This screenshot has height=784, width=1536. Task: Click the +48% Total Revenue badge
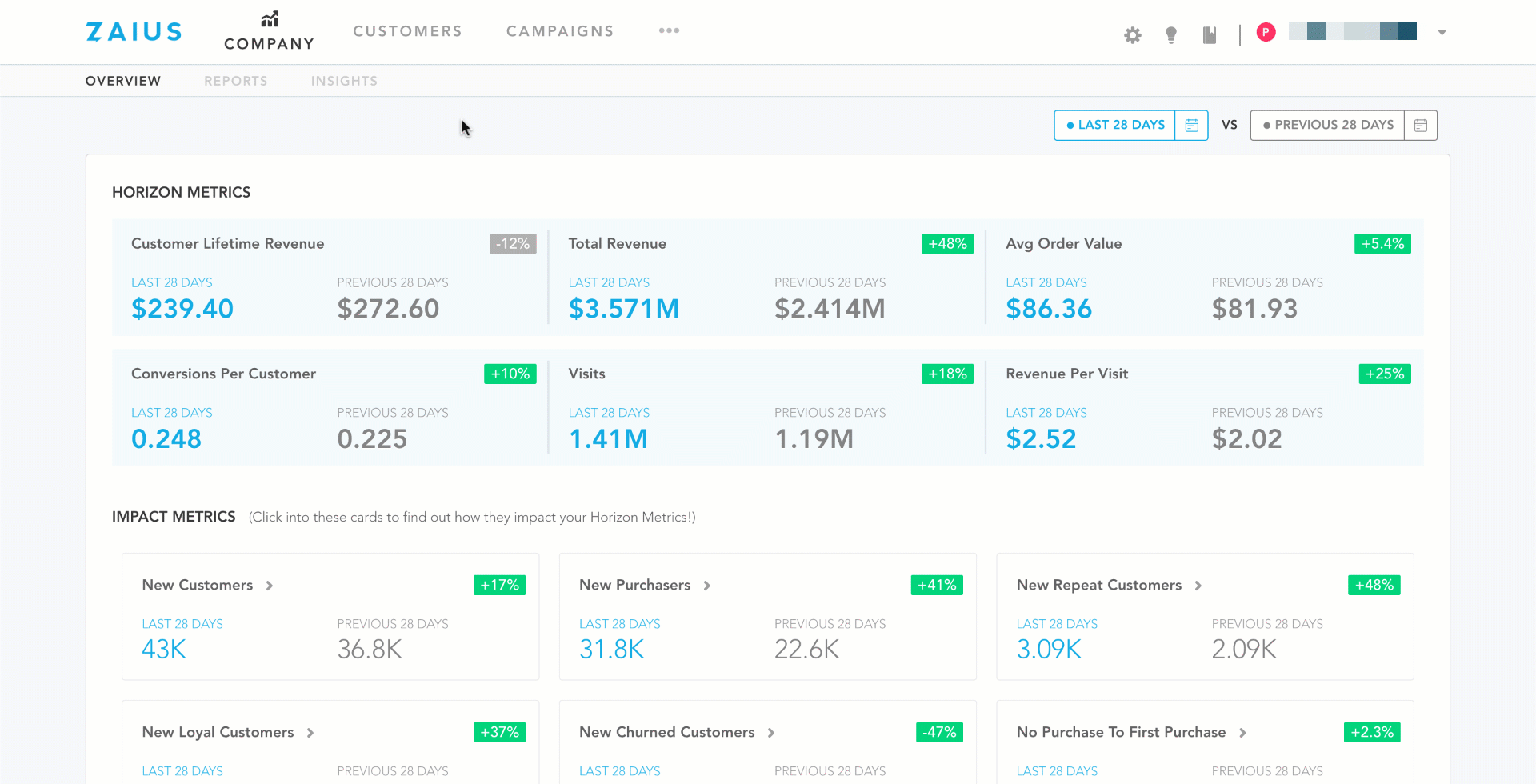click(947, 244)
